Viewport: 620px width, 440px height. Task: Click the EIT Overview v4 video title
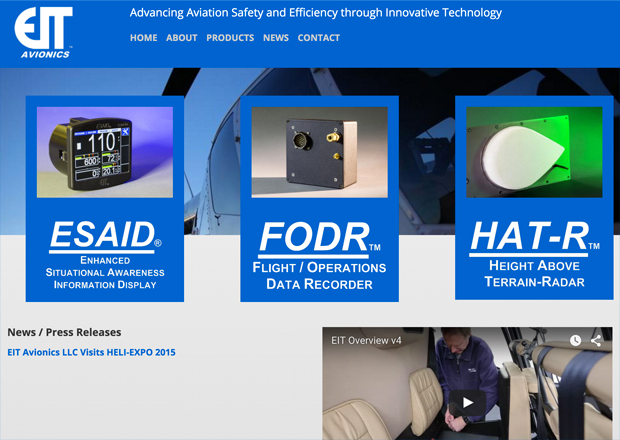(366, 340)
